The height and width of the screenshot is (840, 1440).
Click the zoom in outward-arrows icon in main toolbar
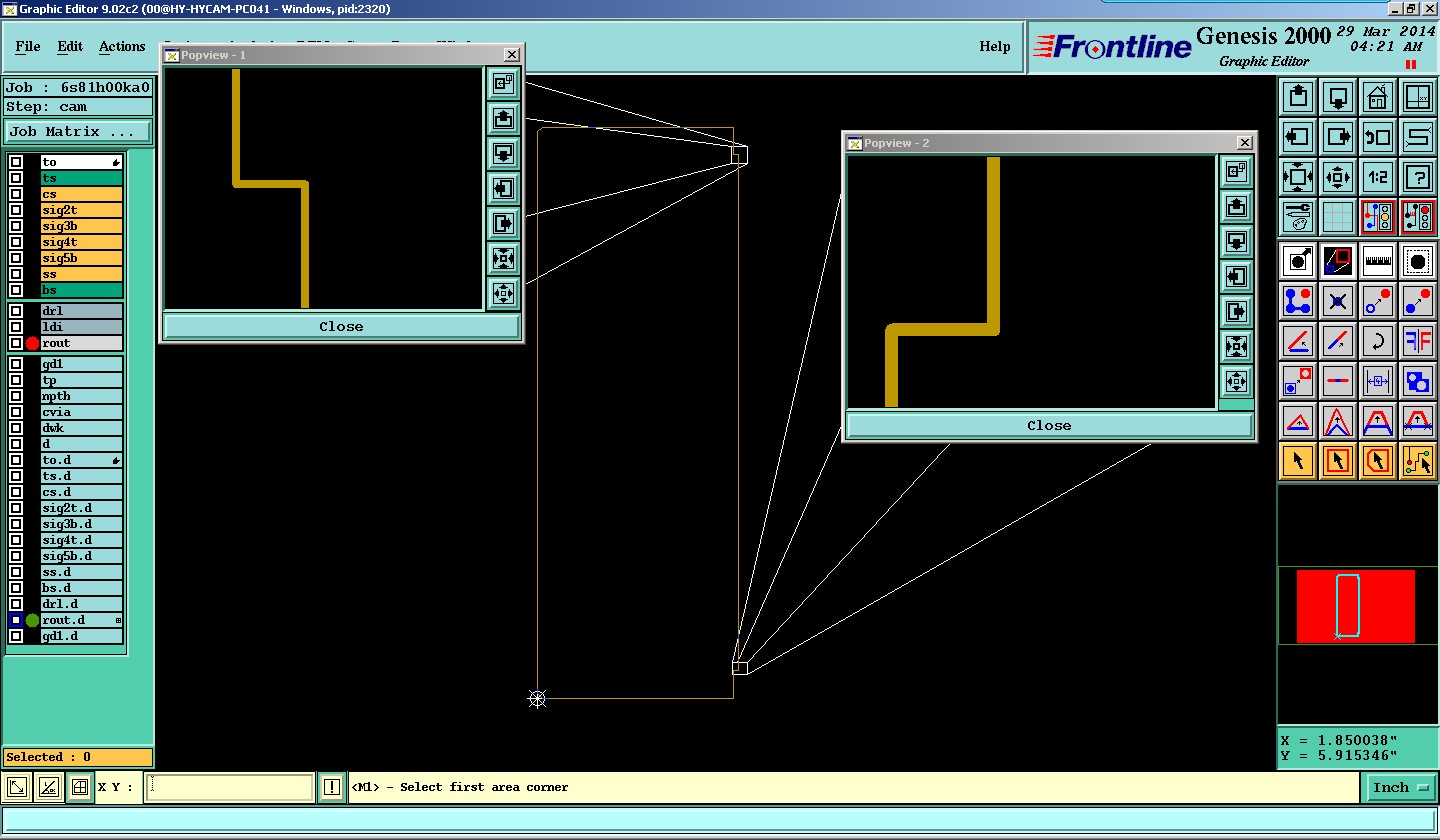pos(1298,177)
